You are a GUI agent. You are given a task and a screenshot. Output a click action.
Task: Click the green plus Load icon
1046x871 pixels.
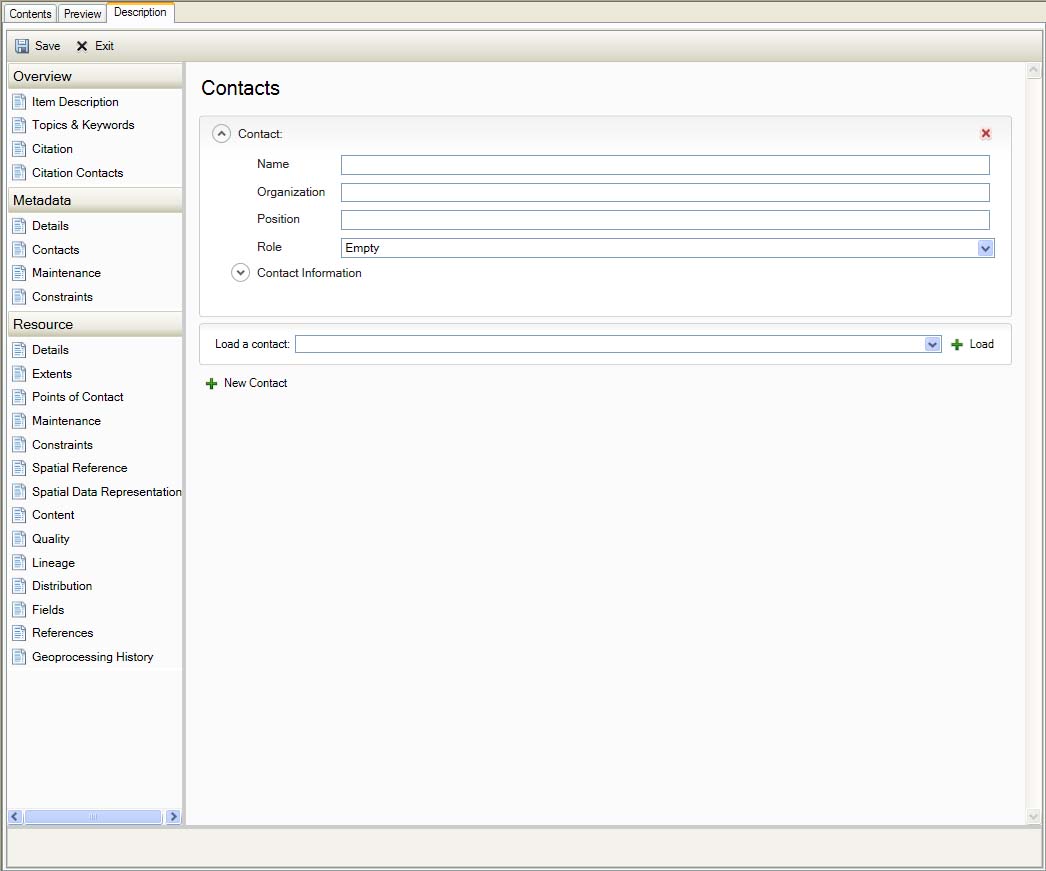957,344
